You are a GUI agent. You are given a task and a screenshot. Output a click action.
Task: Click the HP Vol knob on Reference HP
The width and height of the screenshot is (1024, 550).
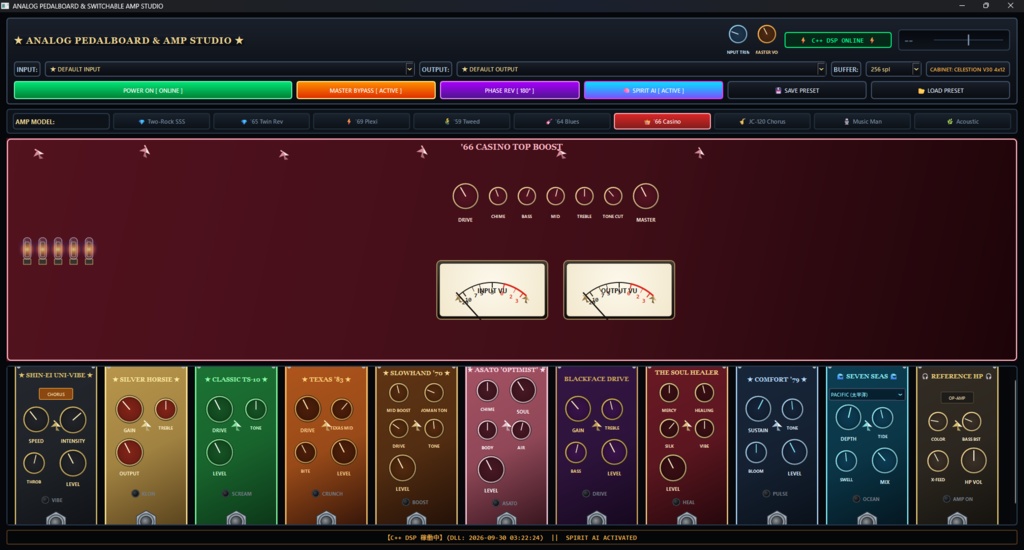[973, 461]
